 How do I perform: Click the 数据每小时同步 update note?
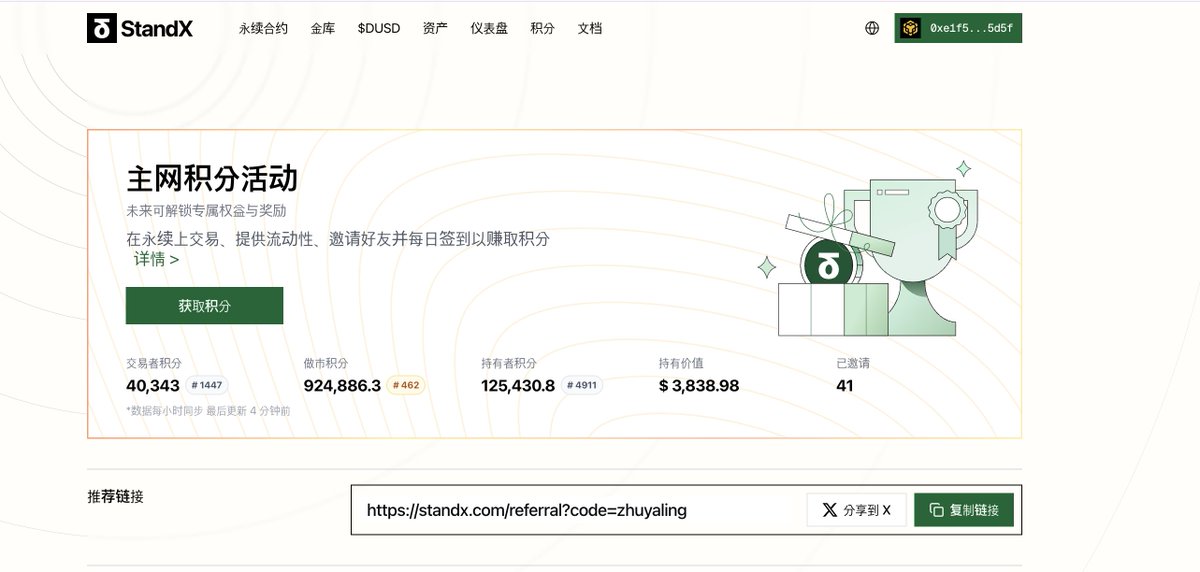[208, 410]
